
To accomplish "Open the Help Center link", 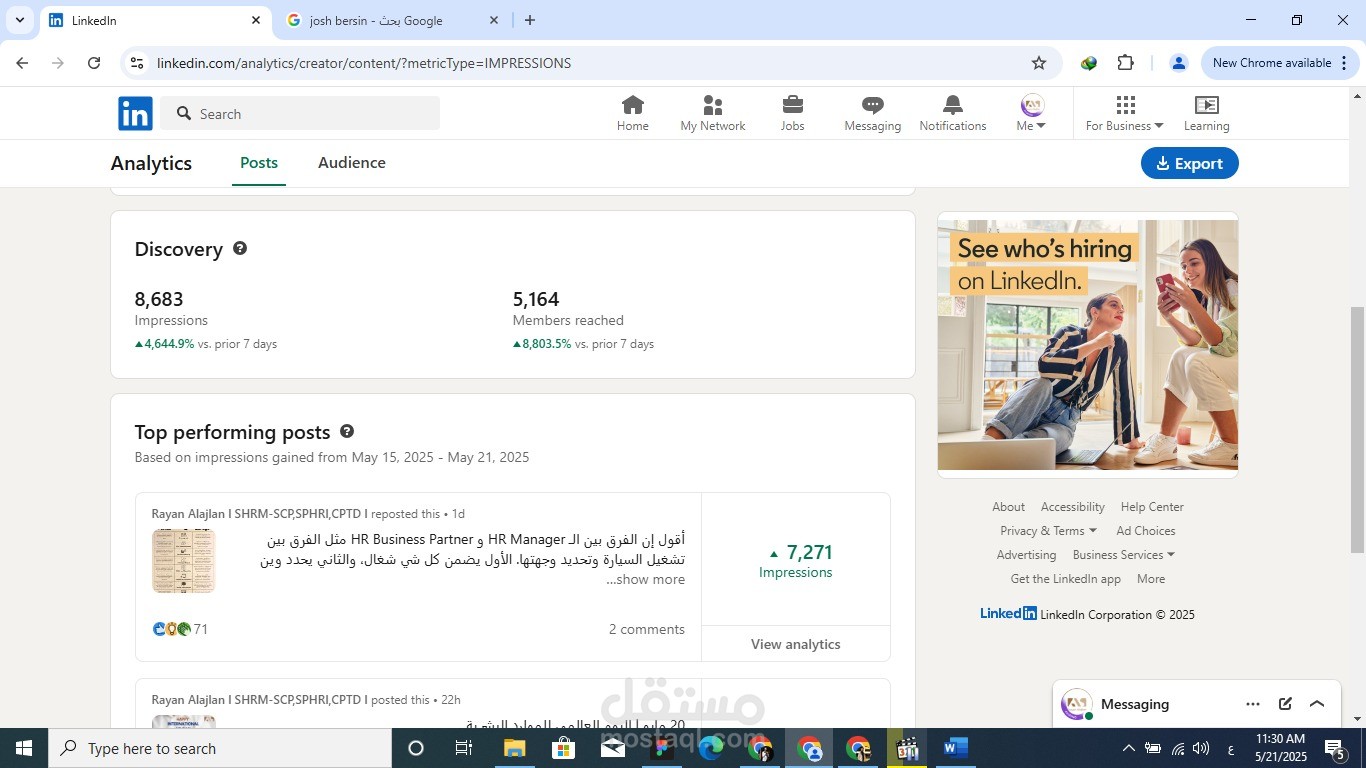I will tap(1152, 507).
